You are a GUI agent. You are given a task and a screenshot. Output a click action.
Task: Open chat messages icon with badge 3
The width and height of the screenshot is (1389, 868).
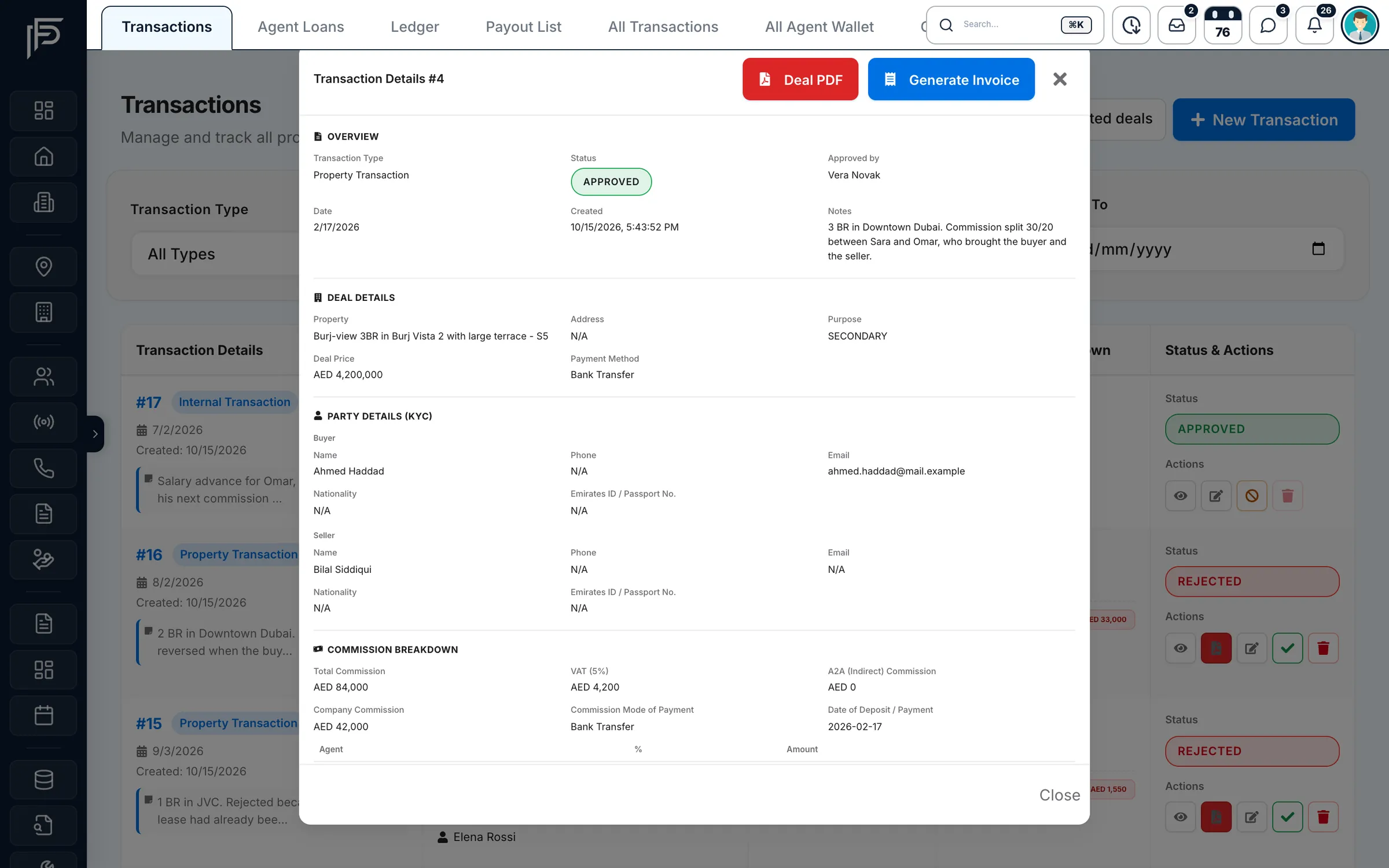tap(1268, 25)
